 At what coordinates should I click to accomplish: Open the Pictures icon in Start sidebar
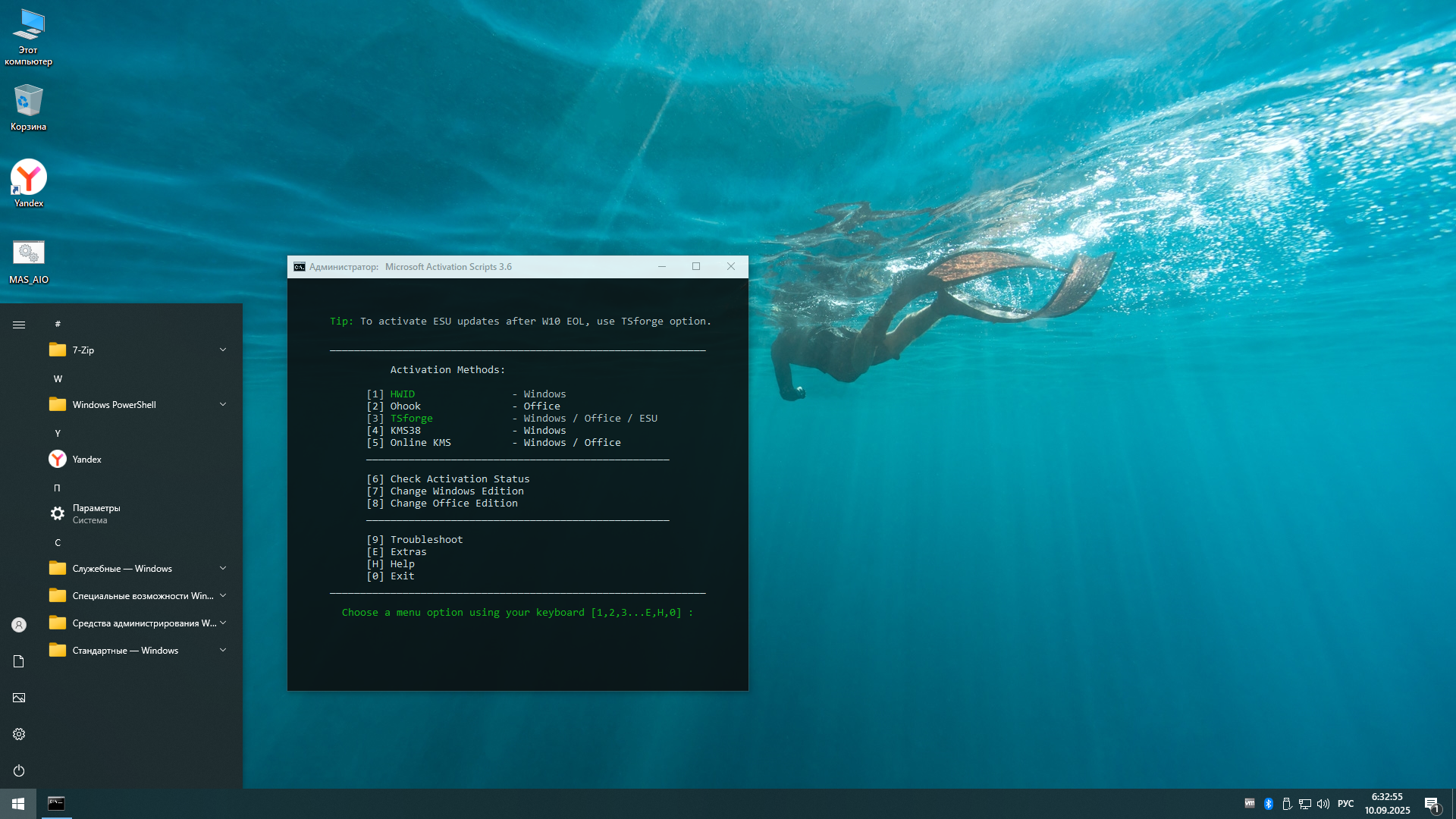(x=19, y=698)
